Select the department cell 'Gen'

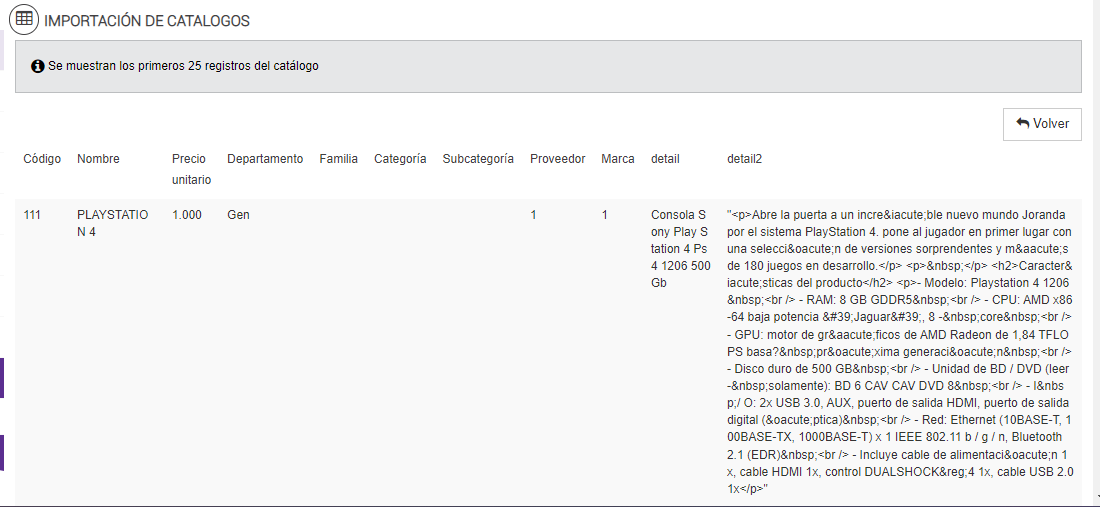pyautogui.click(x=239, y=215)
